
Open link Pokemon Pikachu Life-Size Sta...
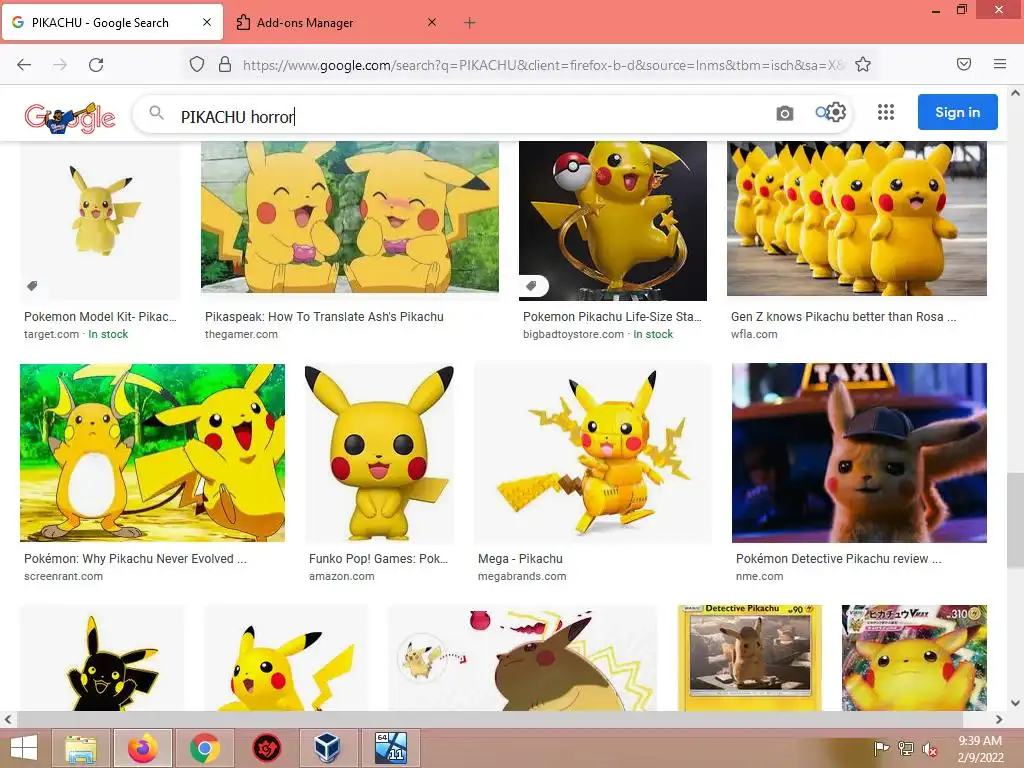(x=612, y=317)
